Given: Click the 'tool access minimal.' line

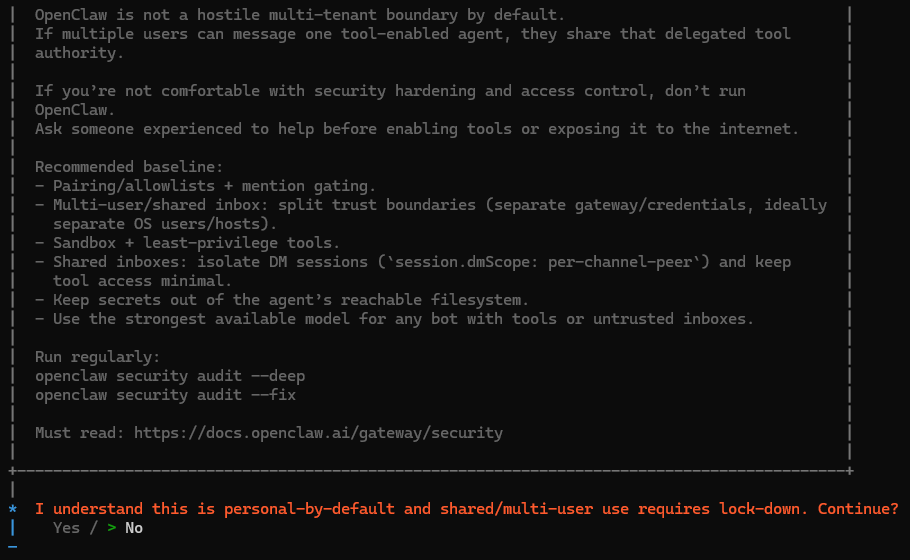Looking at the screenshot, I should pos(143,281).
